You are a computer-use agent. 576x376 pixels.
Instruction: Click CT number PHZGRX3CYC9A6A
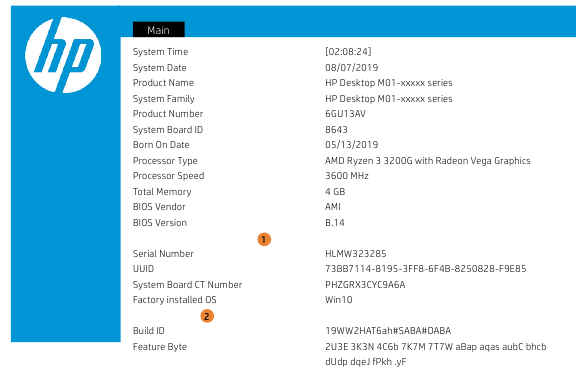pos(365,285)
